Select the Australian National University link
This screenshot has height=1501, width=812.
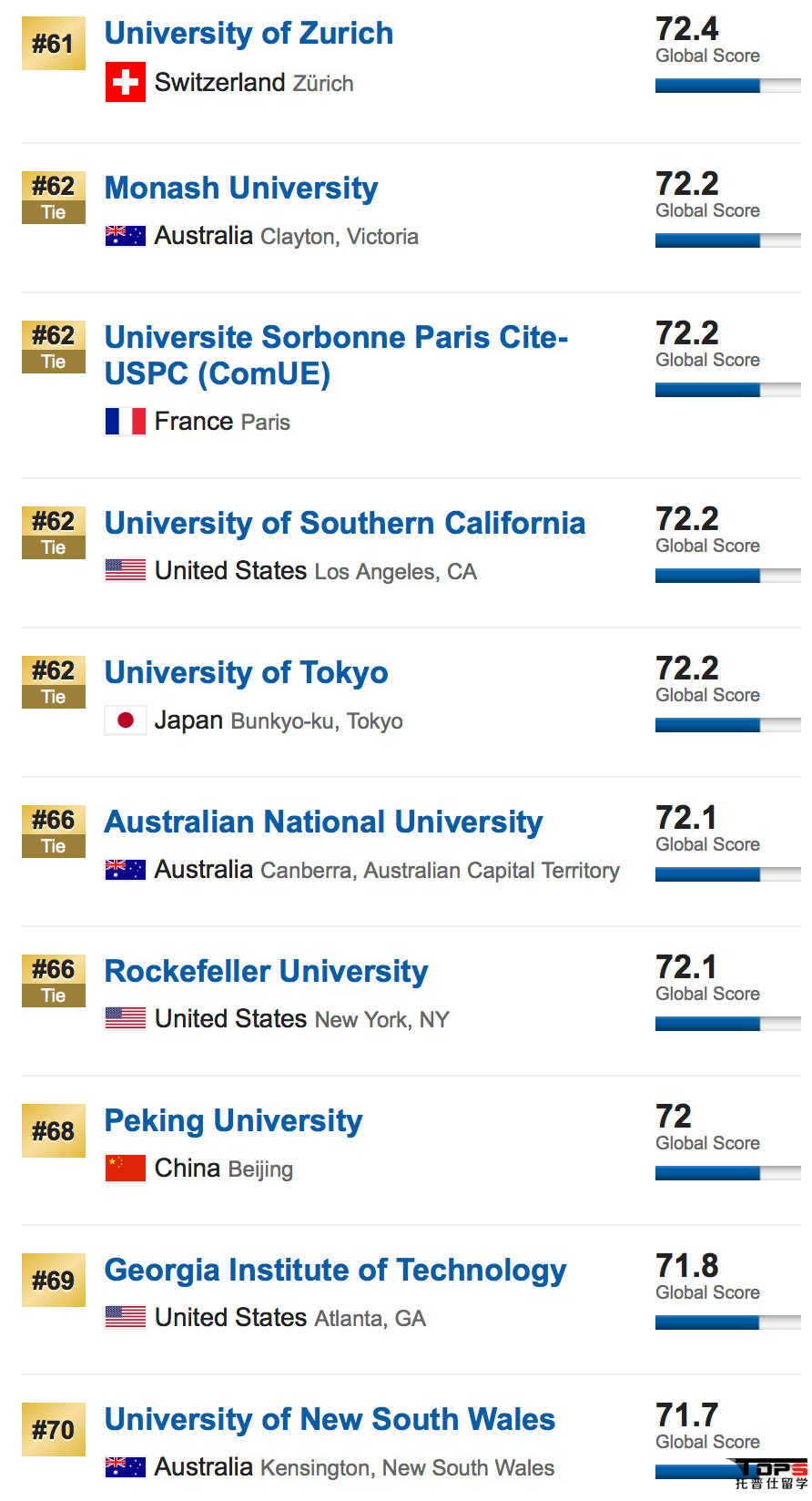323,822
